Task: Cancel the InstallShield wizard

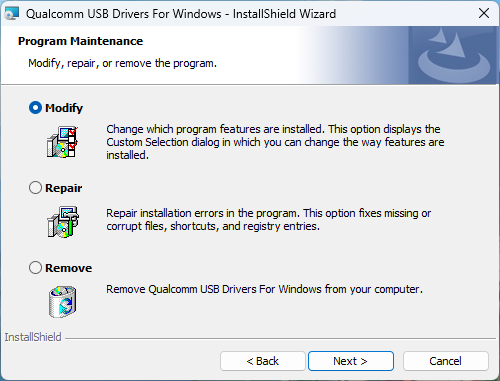Action: click(x=446, y=361)
